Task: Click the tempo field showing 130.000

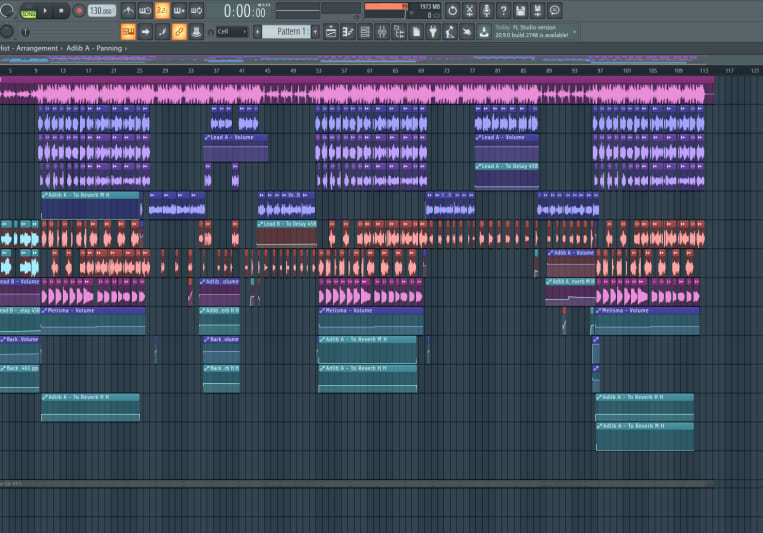Action: 101,11
